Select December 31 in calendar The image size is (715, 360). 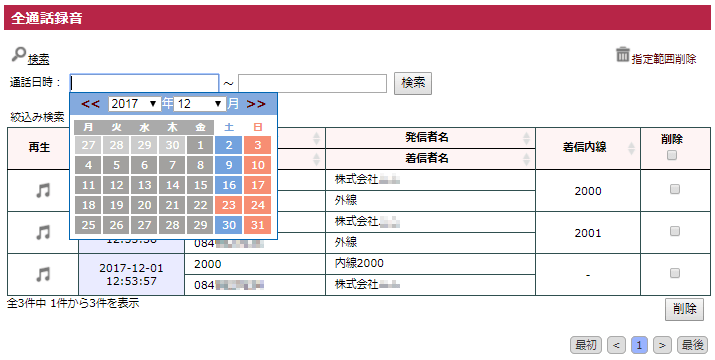258,225
